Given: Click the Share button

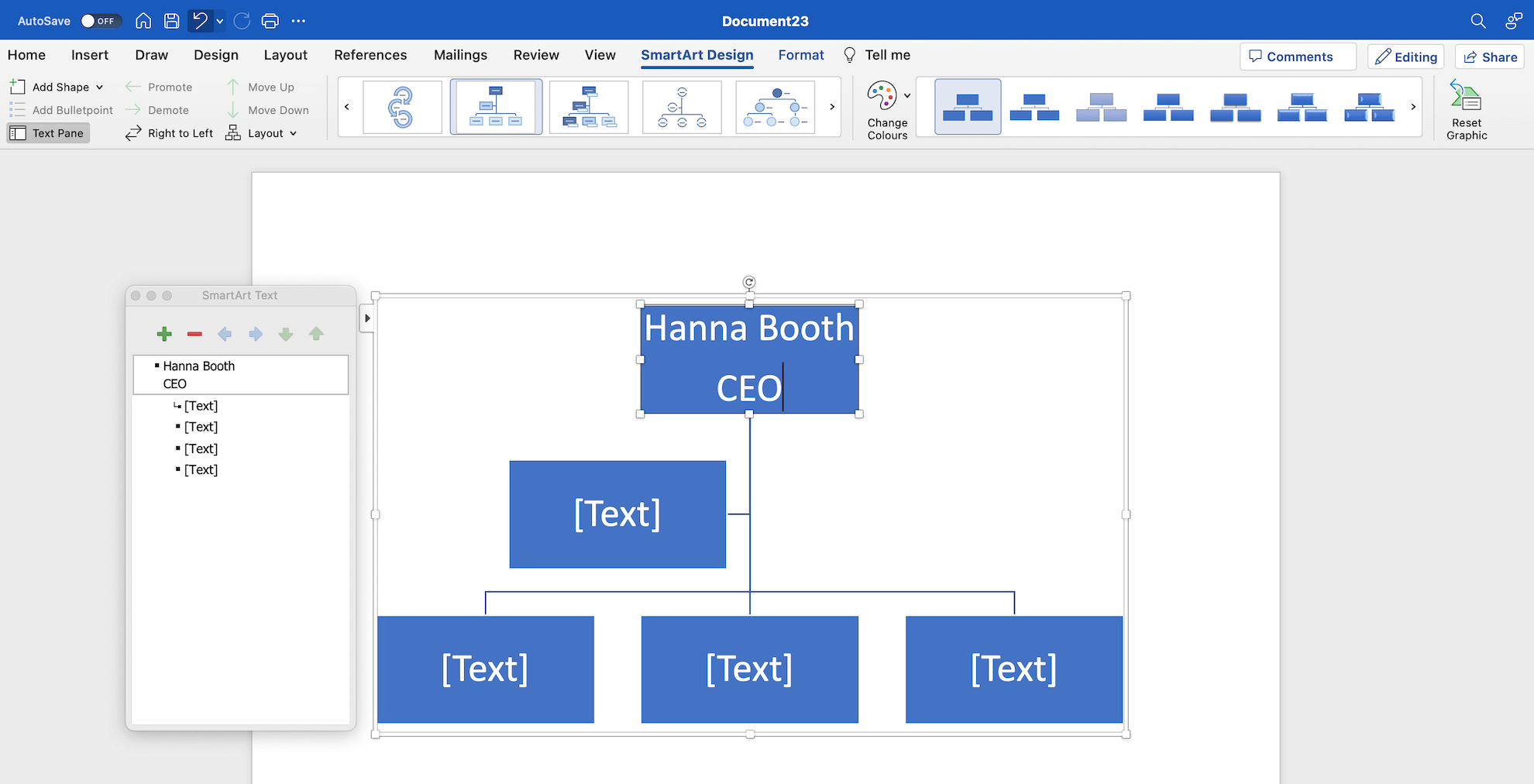Looking at the screenshot, I should coord(1490,57).
